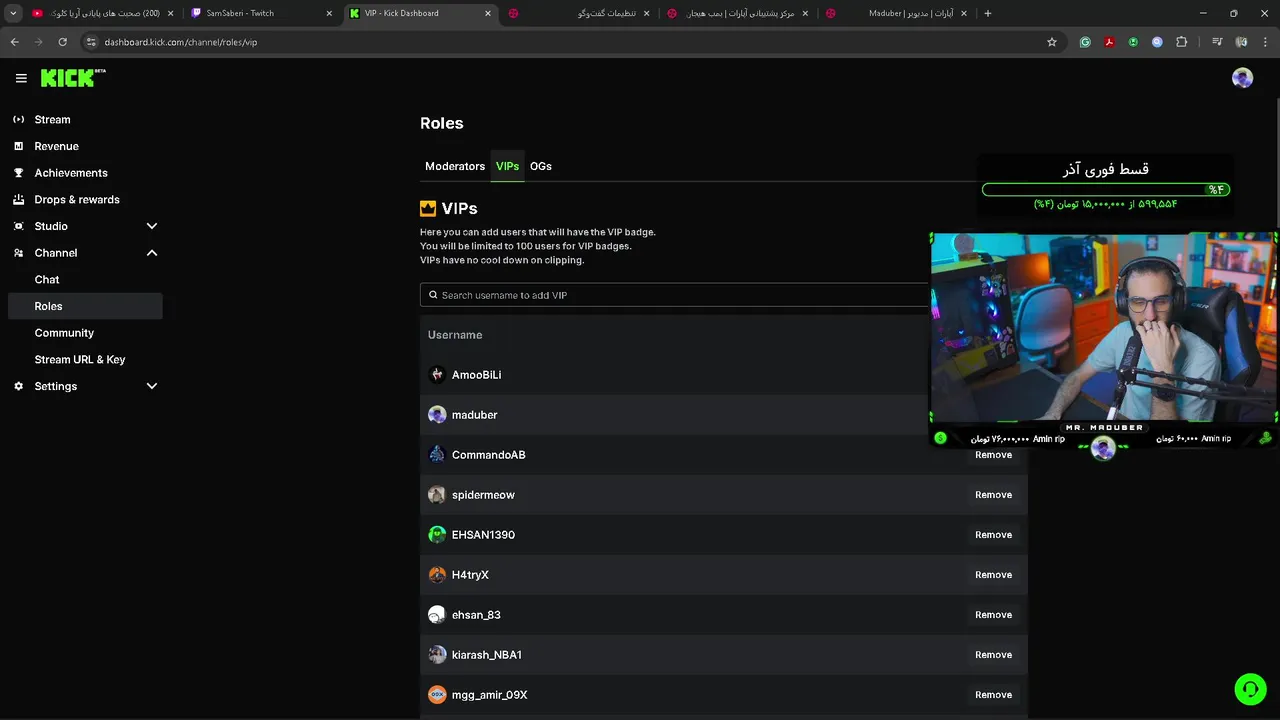1280x720 pixels.
Task: Remove kiarash_NBA1 from VIPs
Action: point(993,655)
